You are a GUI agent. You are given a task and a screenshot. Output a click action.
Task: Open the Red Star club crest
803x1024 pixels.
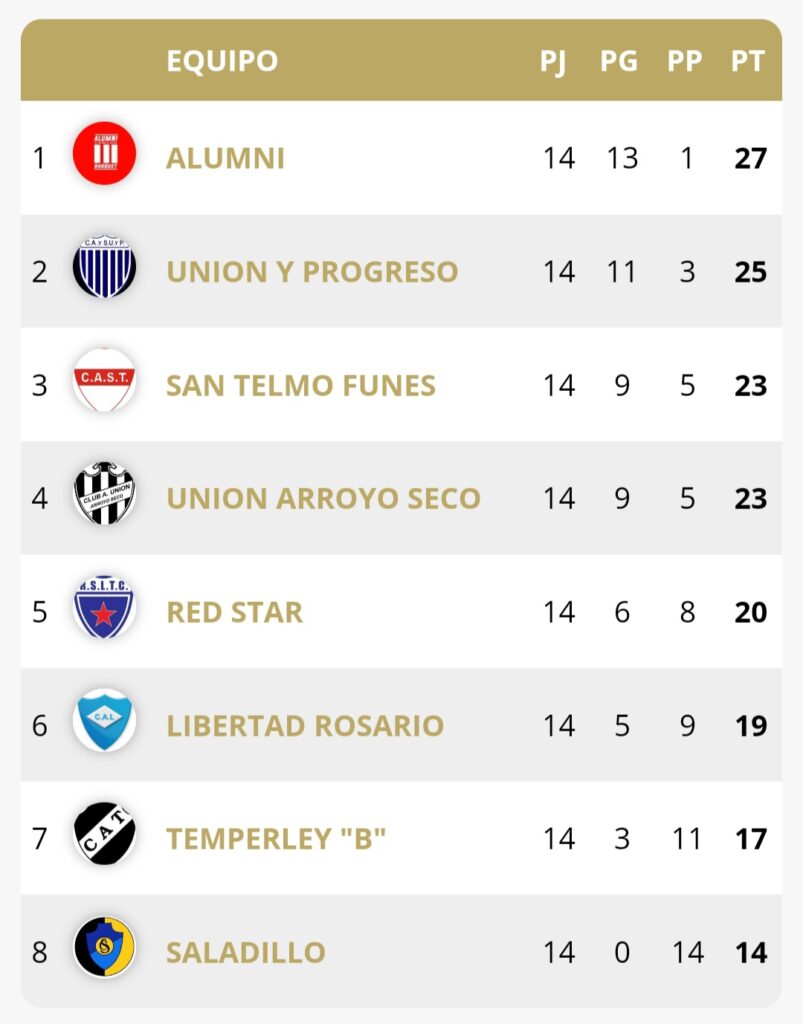104,607
